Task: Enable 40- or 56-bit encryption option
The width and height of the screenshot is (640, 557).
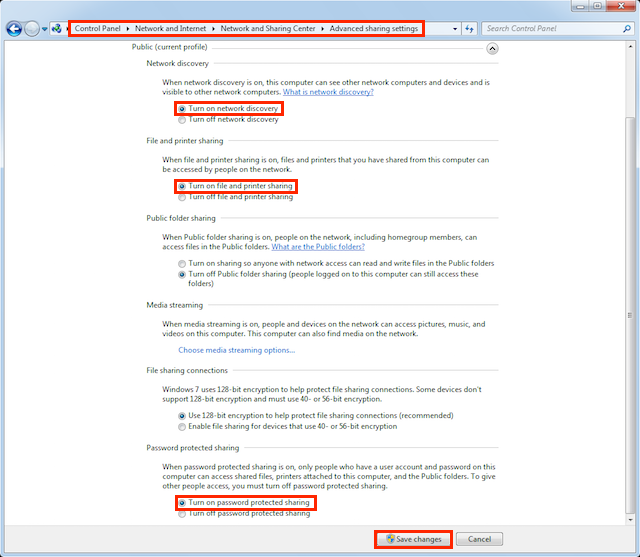Action: pos(288,426)
